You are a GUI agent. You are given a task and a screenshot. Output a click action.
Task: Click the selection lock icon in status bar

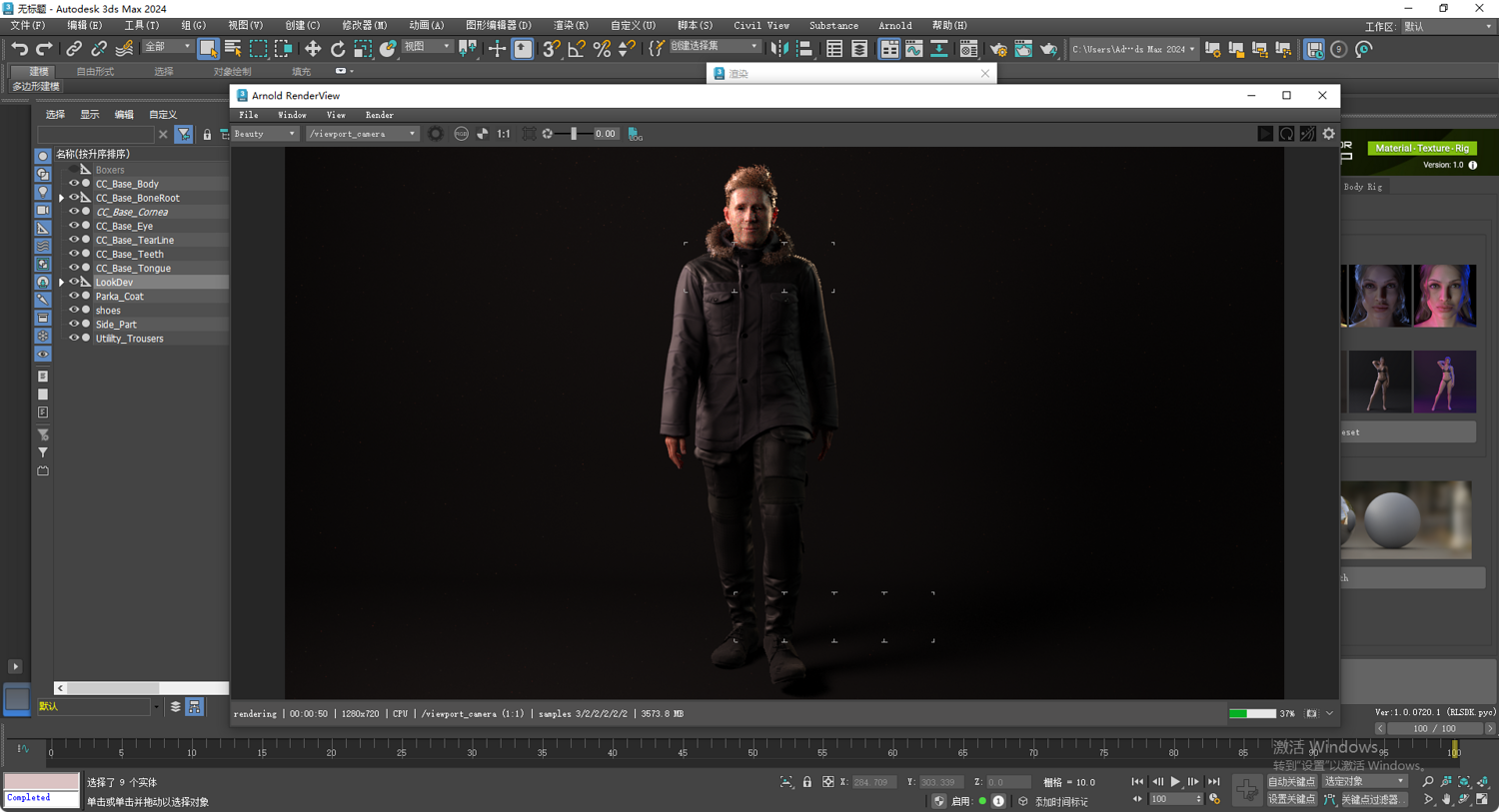(x=807, y=782)
